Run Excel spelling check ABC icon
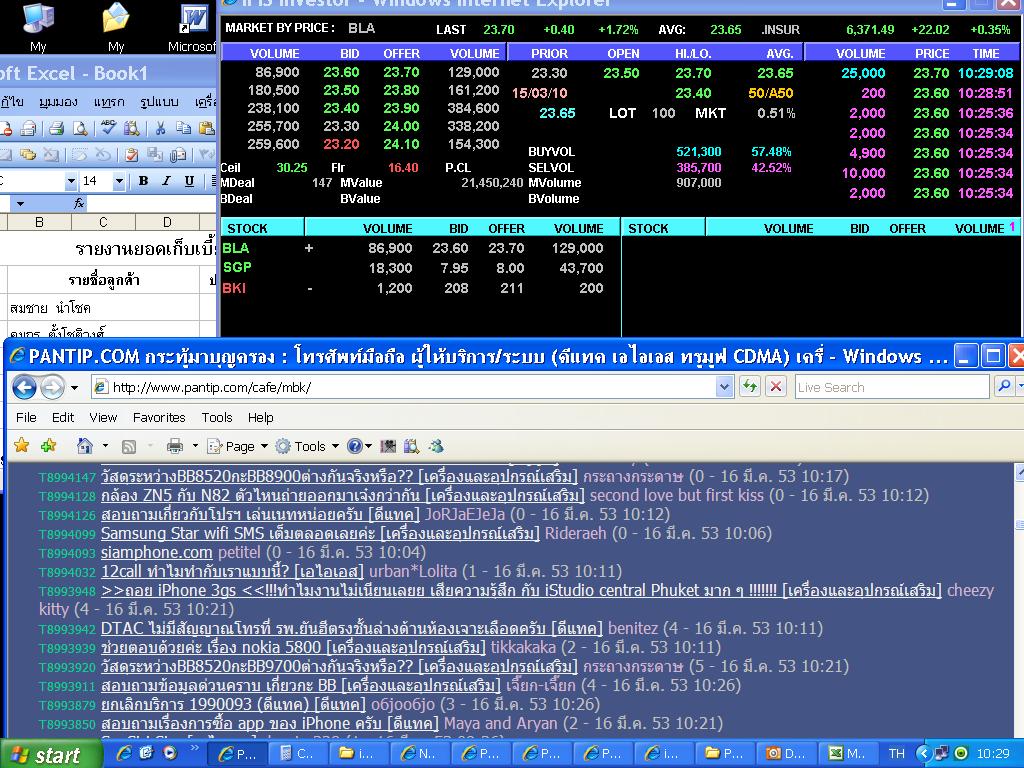This screenshot has width=1024, height=768. [x=108, y=128]
